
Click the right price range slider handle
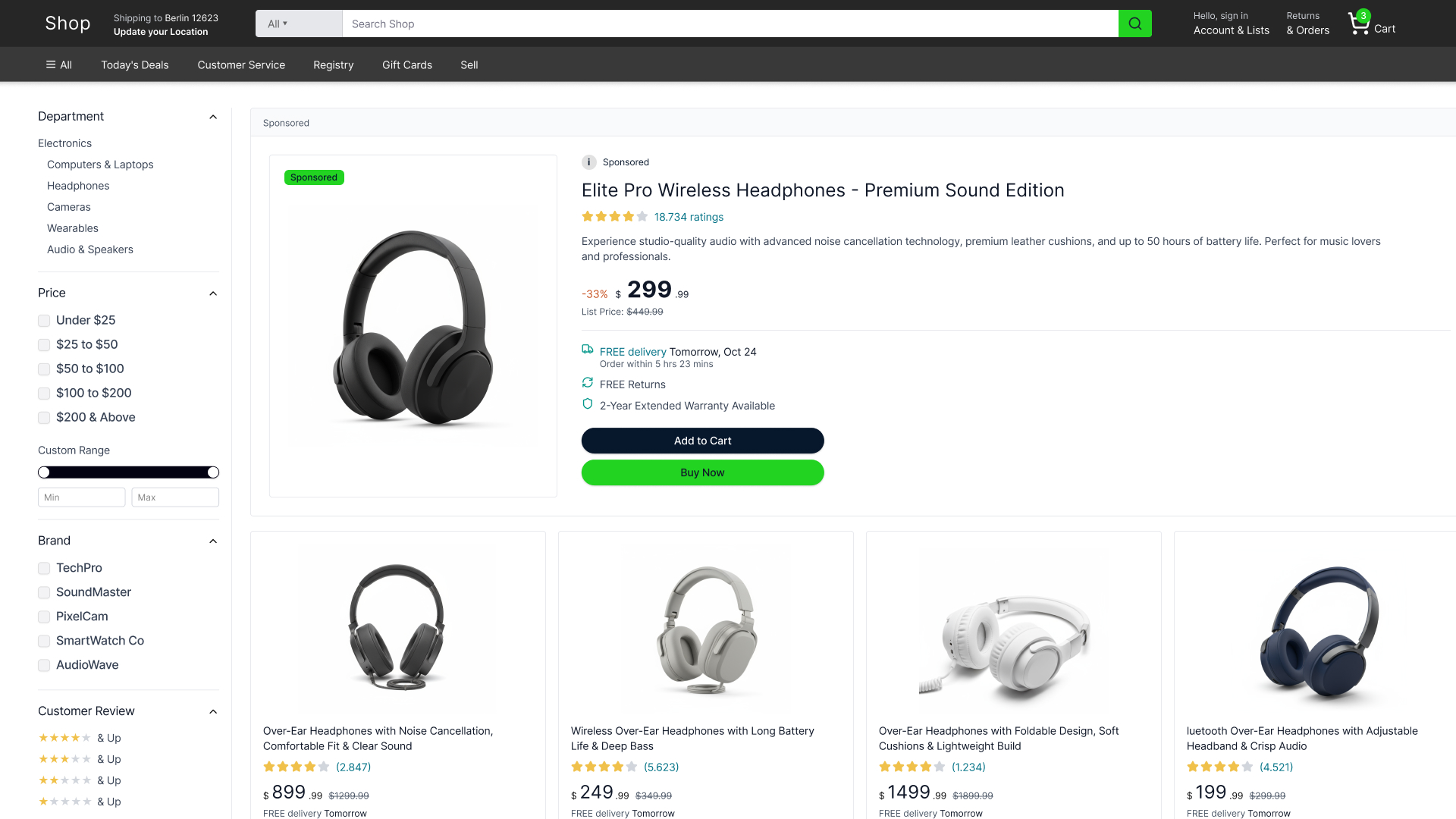tap(213, 472)
